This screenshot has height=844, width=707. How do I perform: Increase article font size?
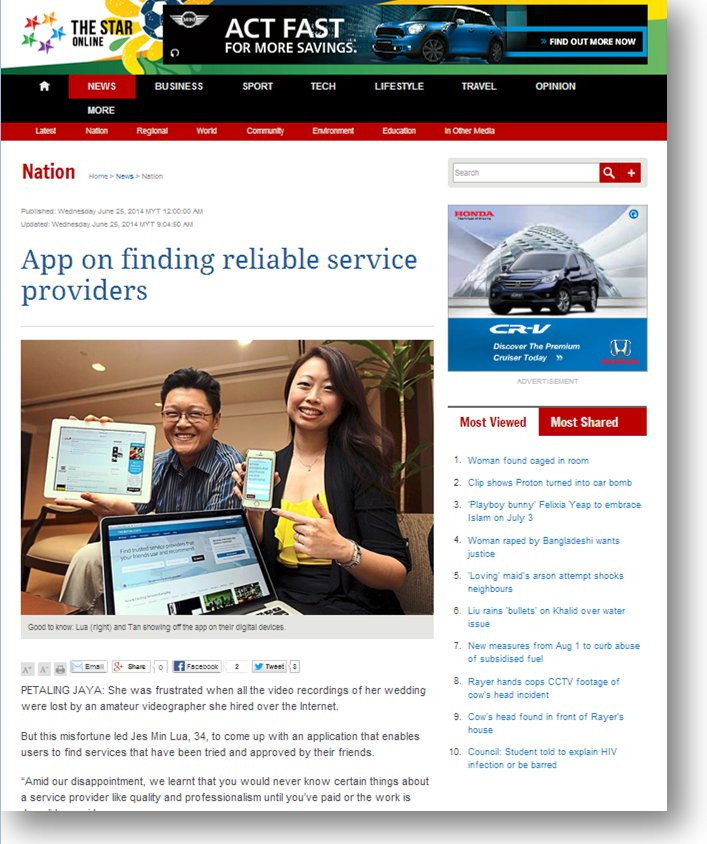pyautogui.click(x=27, y=669)
